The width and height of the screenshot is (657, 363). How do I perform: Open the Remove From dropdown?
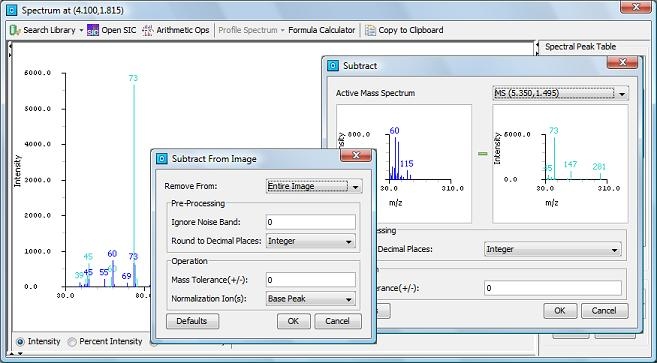tap(314, 186)
